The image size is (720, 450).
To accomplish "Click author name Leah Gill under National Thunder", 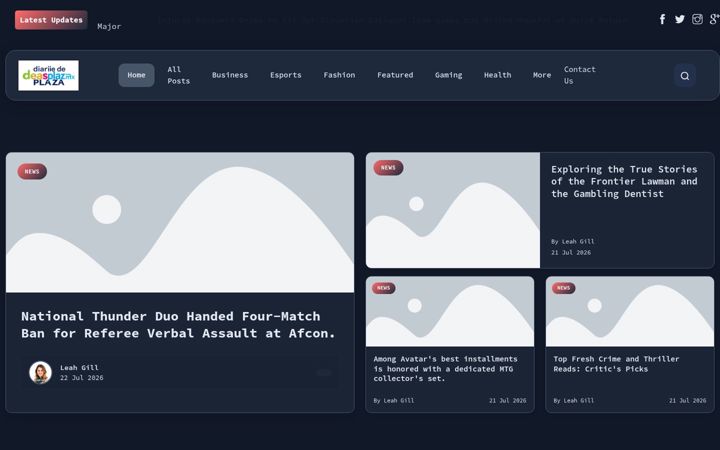I will (x=79, y=368).
